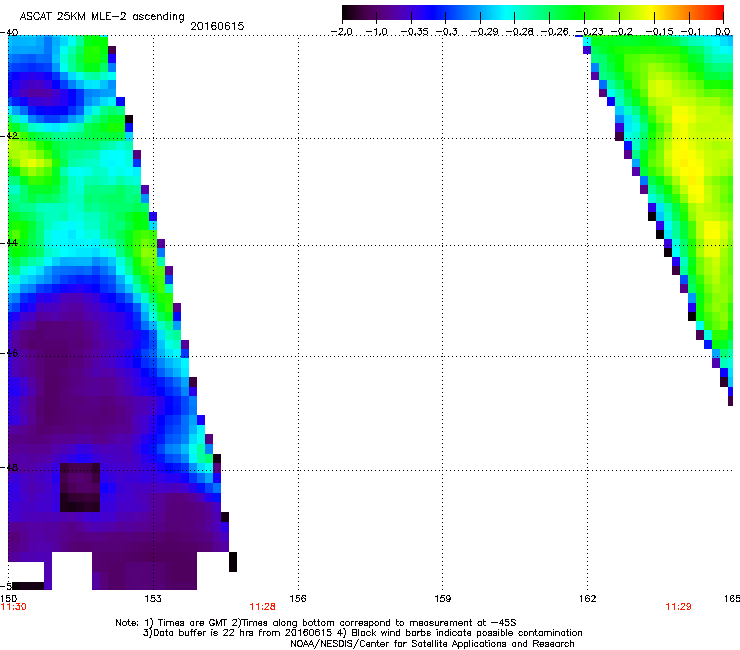Image resolution: width=740 pixels, height=650 pixels.
Task: Click the -0.3 color scale label
Action: [x=446, y=32]
